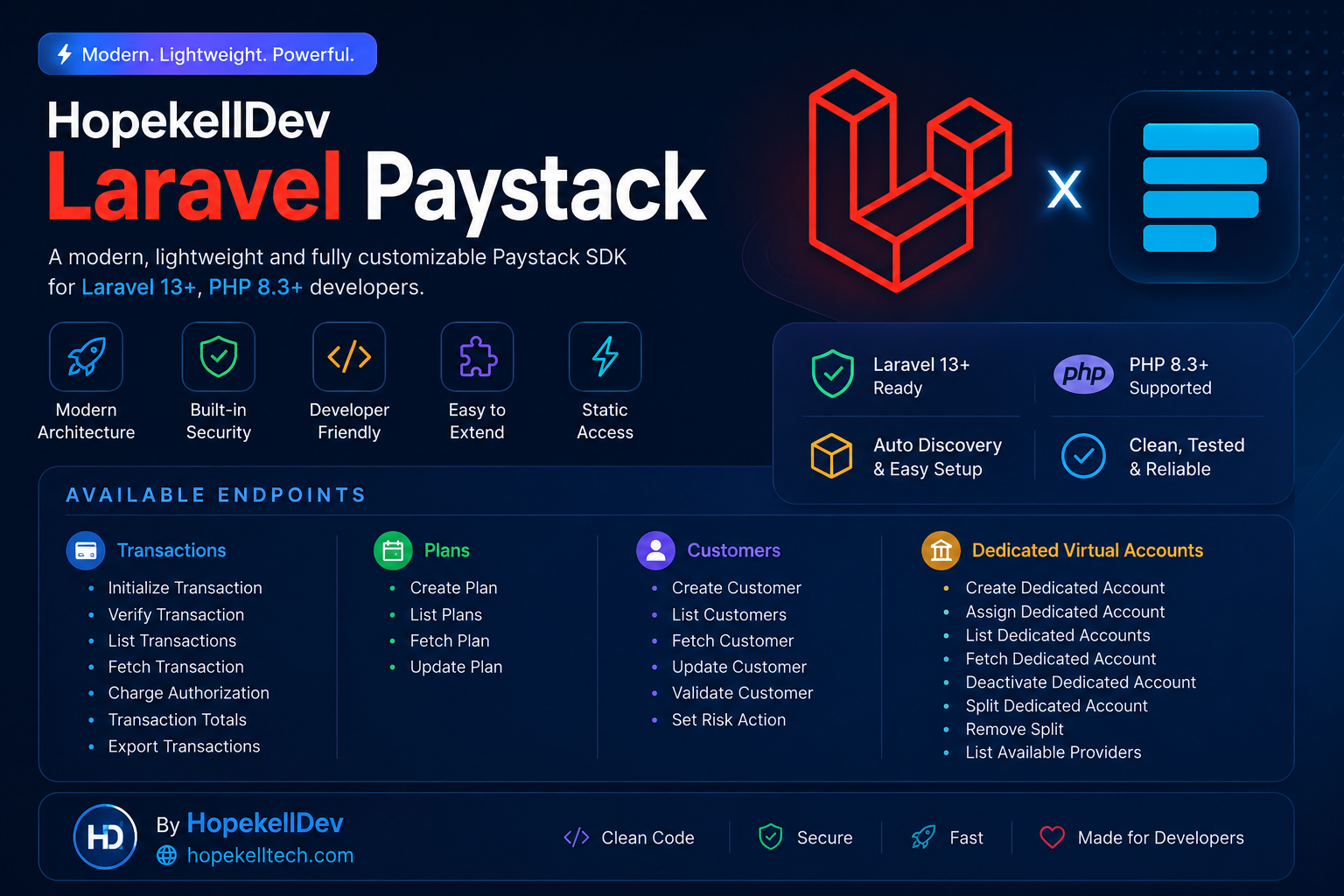The width and height of the screenshot is (1344, 896).
Task: Click the X symbol between the logos
Action: tap(1064, 188)
